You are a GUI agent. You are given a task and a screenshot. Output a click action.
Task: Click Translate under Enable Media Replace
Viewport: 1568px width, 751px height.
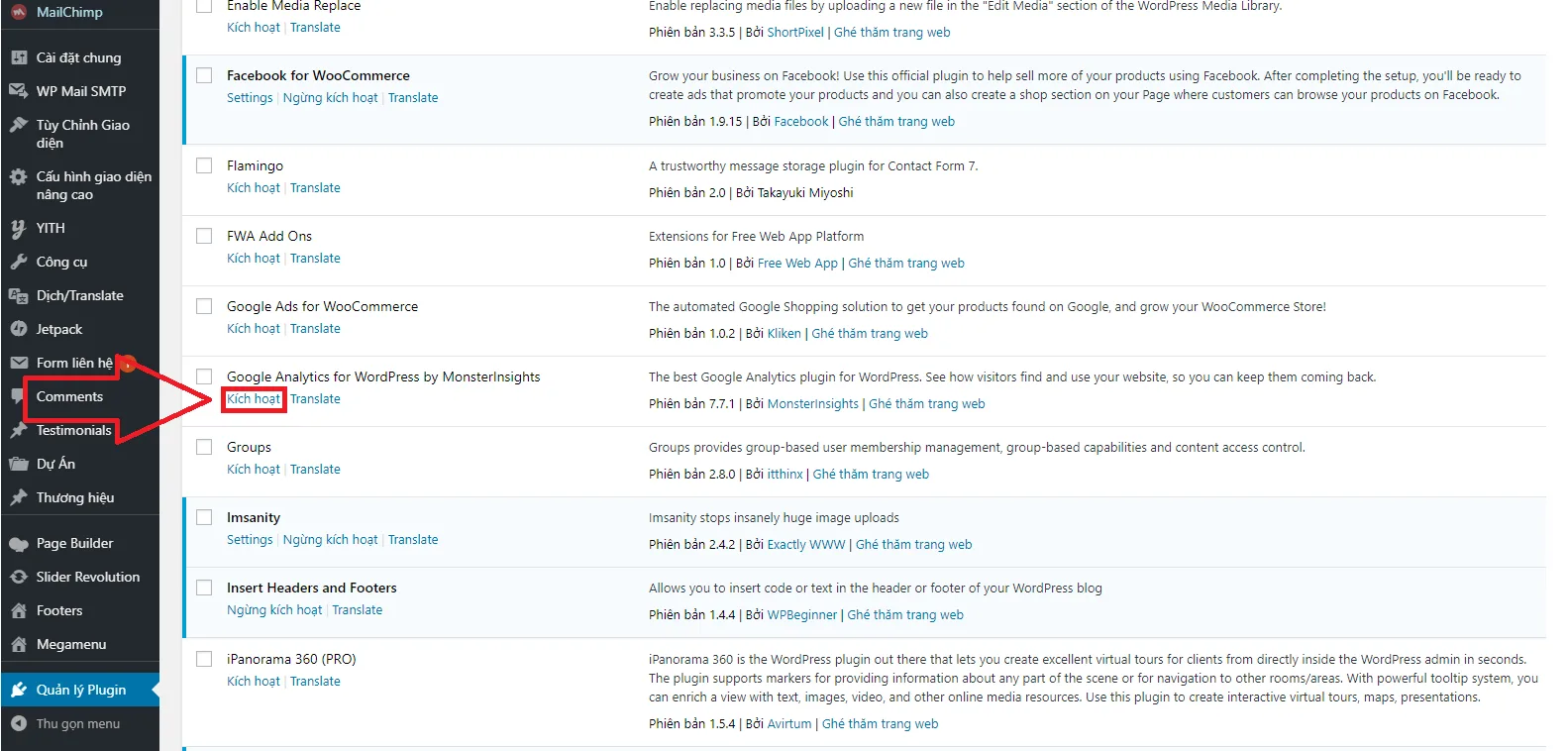click(x=315, y=28)
